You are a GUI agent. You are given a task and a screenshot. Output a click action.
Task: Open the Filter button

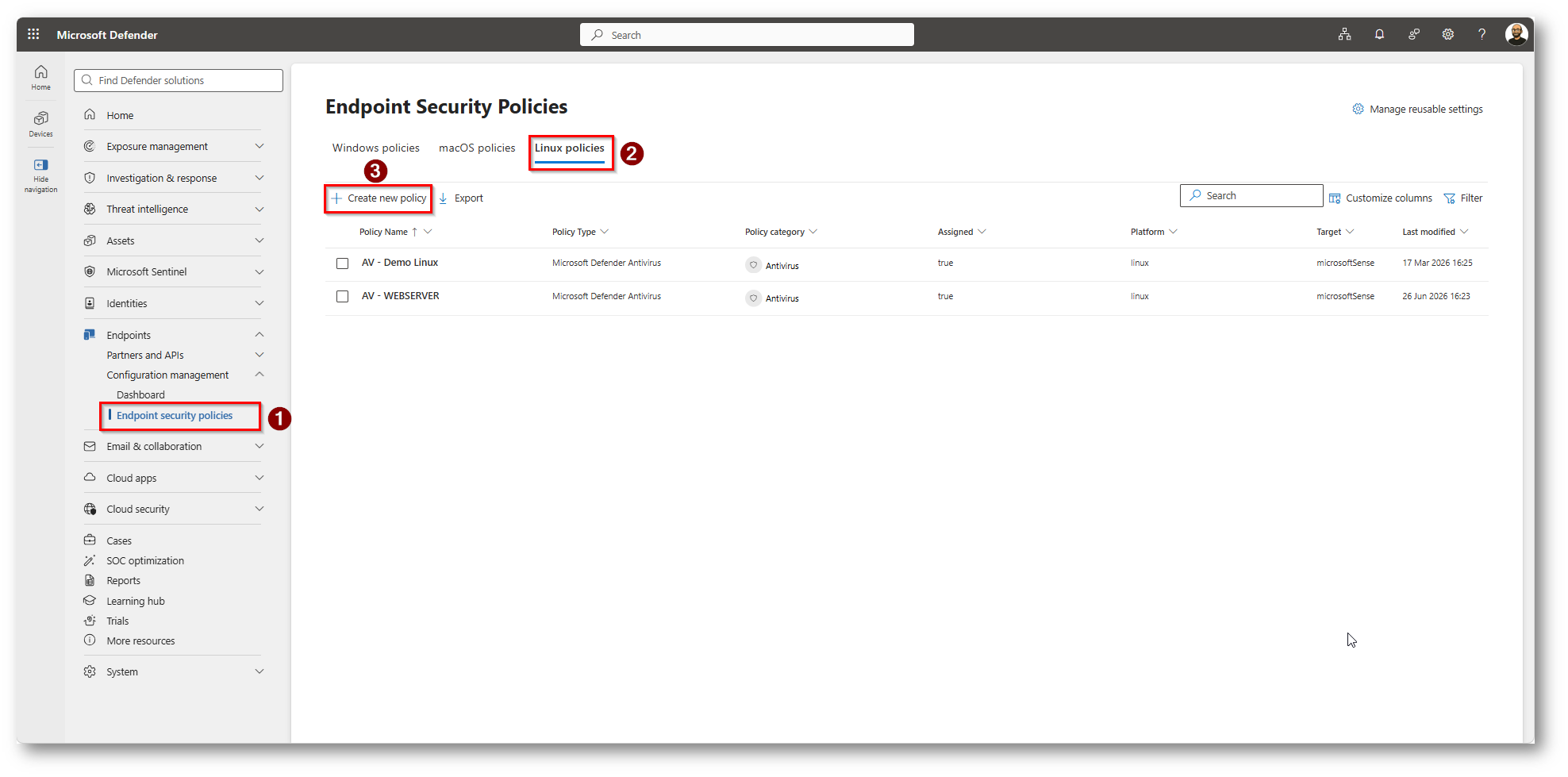click(x=1463, y=198)
